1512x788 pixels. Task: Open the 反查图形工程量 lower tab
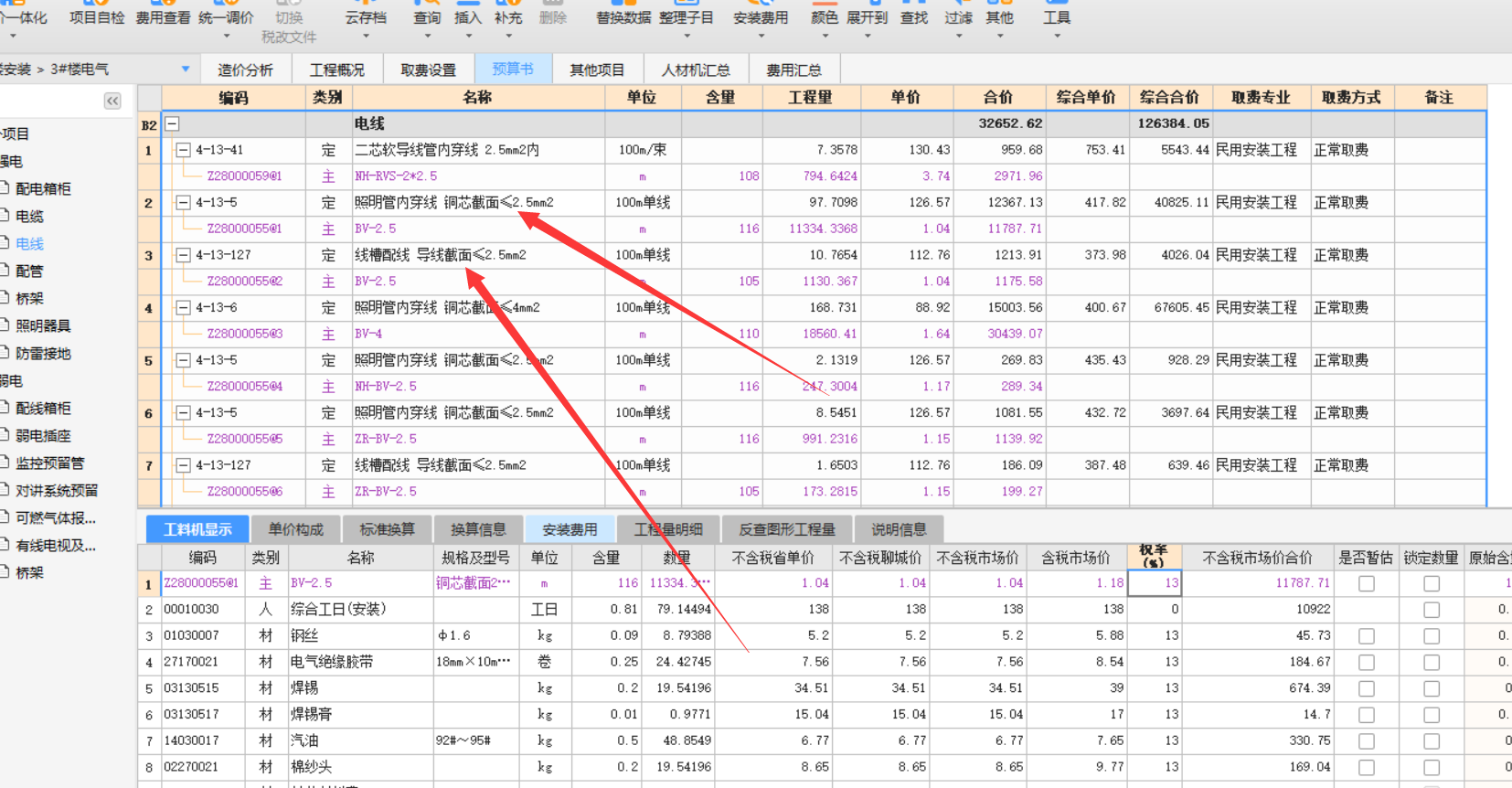787,529
